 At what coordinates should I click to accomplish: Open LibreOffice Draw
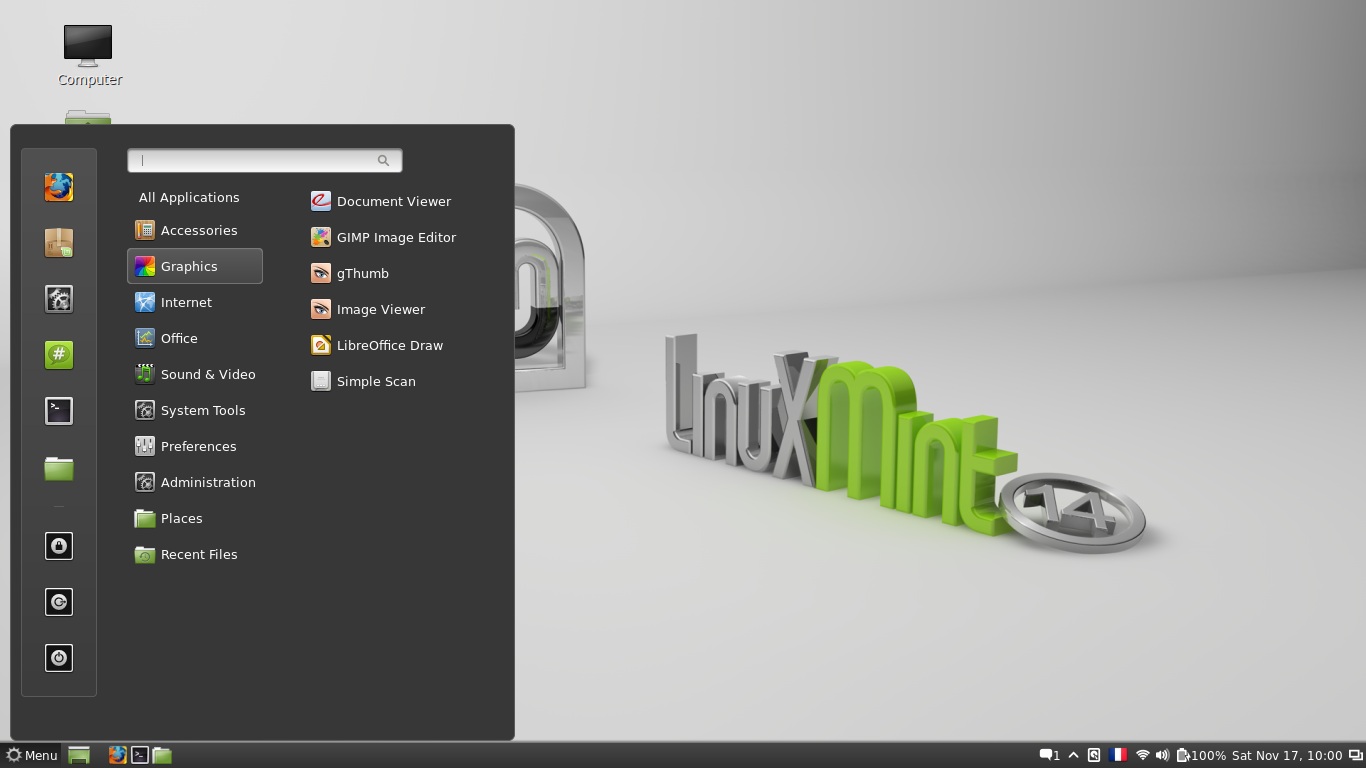[377, 345]
